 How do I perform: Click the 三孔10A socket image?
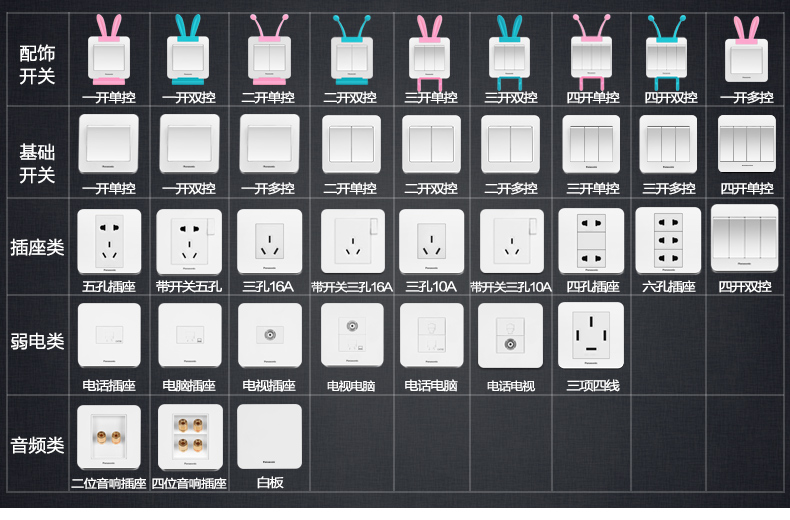[x=431, y=242]
